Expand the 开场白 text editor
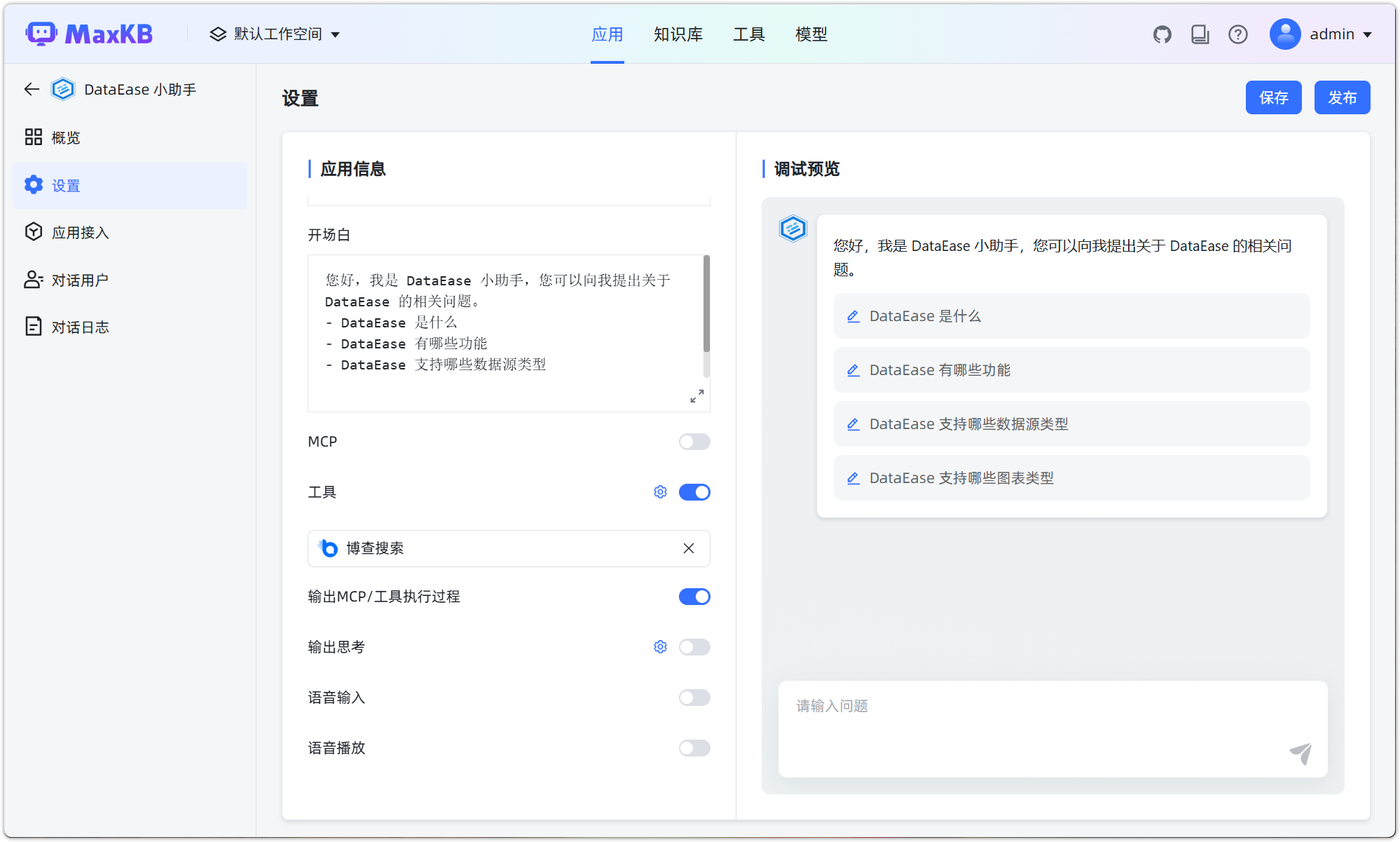Screen dimensions: 1400x842 696,396
